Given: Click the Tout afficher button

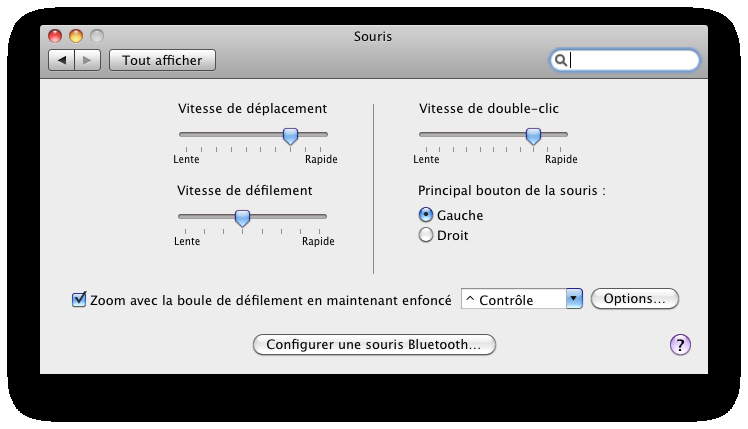Looking at the screenshot, I should point(162,61).
